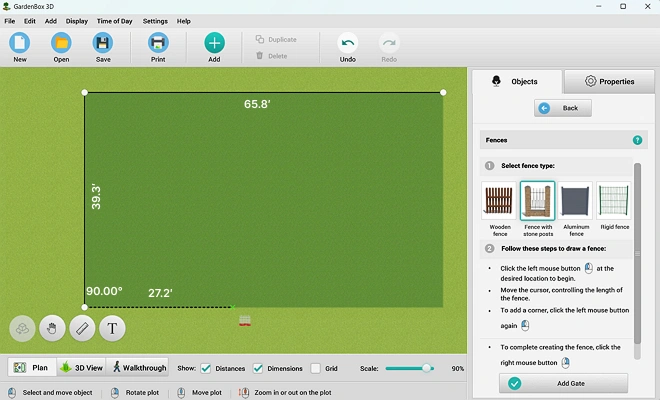Click the GardenBox 3D app icon in title bar

pos(6,6)
